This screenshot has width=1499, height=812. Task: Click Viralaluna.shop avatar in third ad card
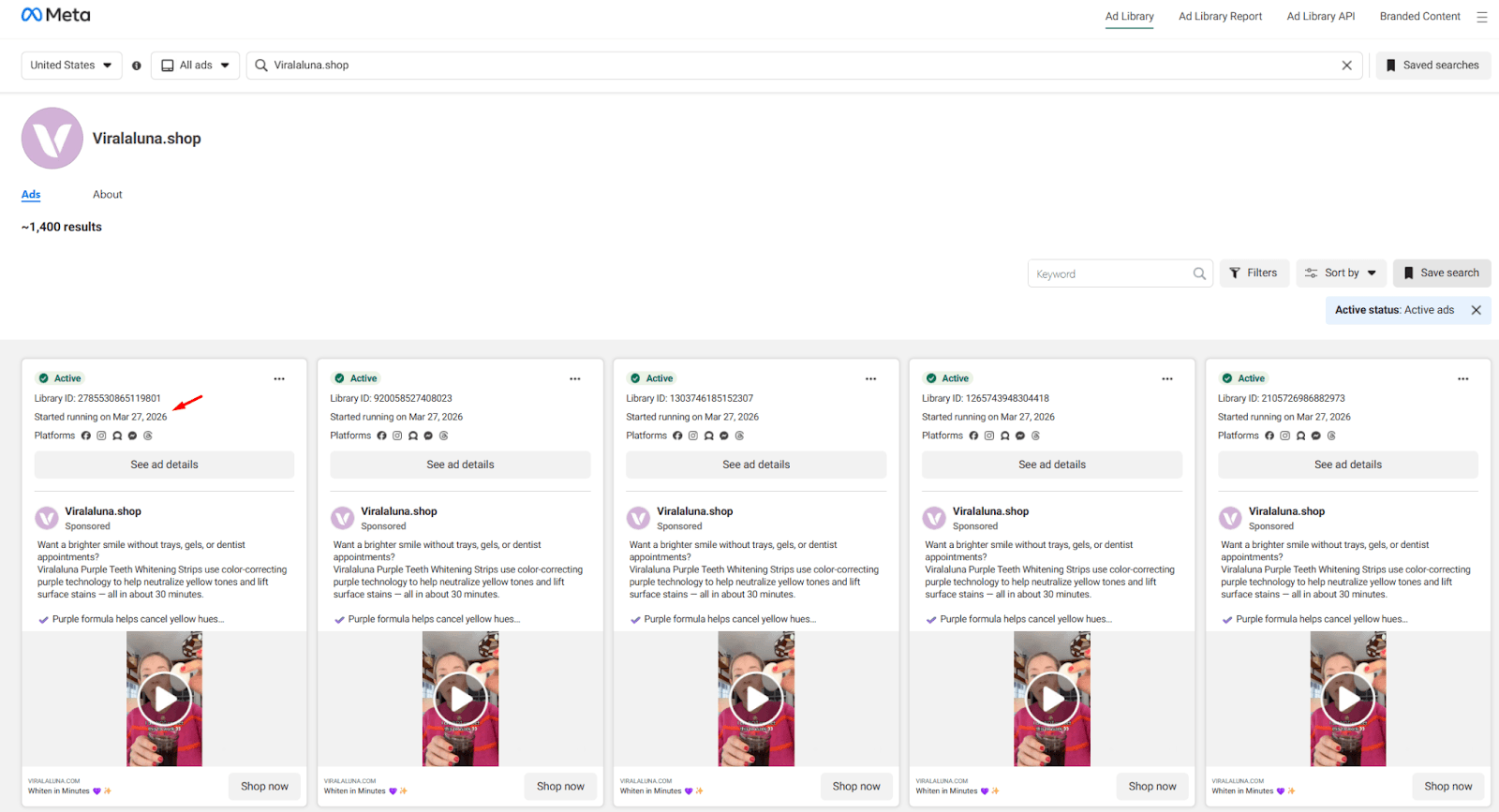639,518
